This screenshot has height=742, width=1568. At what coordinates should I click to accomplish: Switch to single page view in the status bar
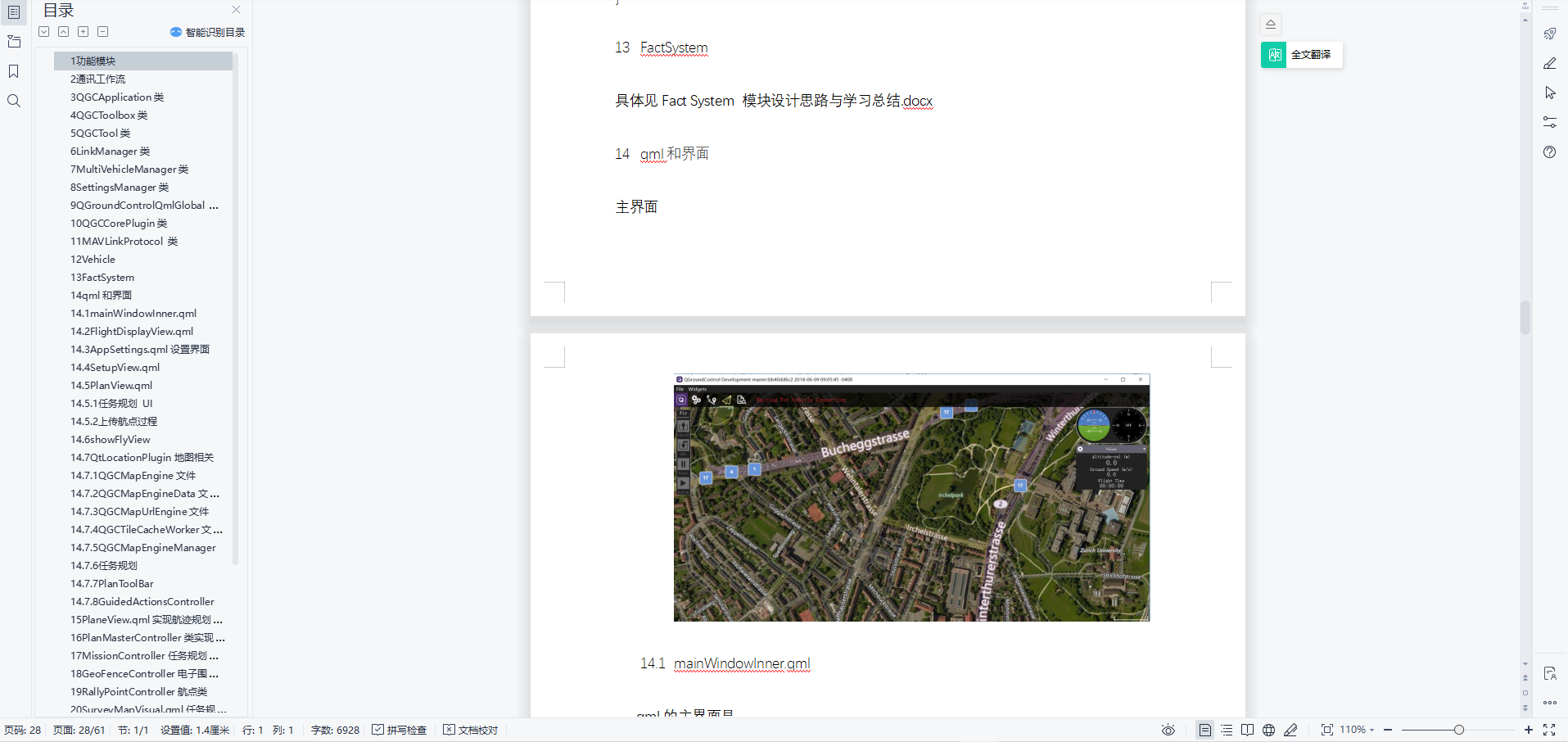coord(1205,730)
